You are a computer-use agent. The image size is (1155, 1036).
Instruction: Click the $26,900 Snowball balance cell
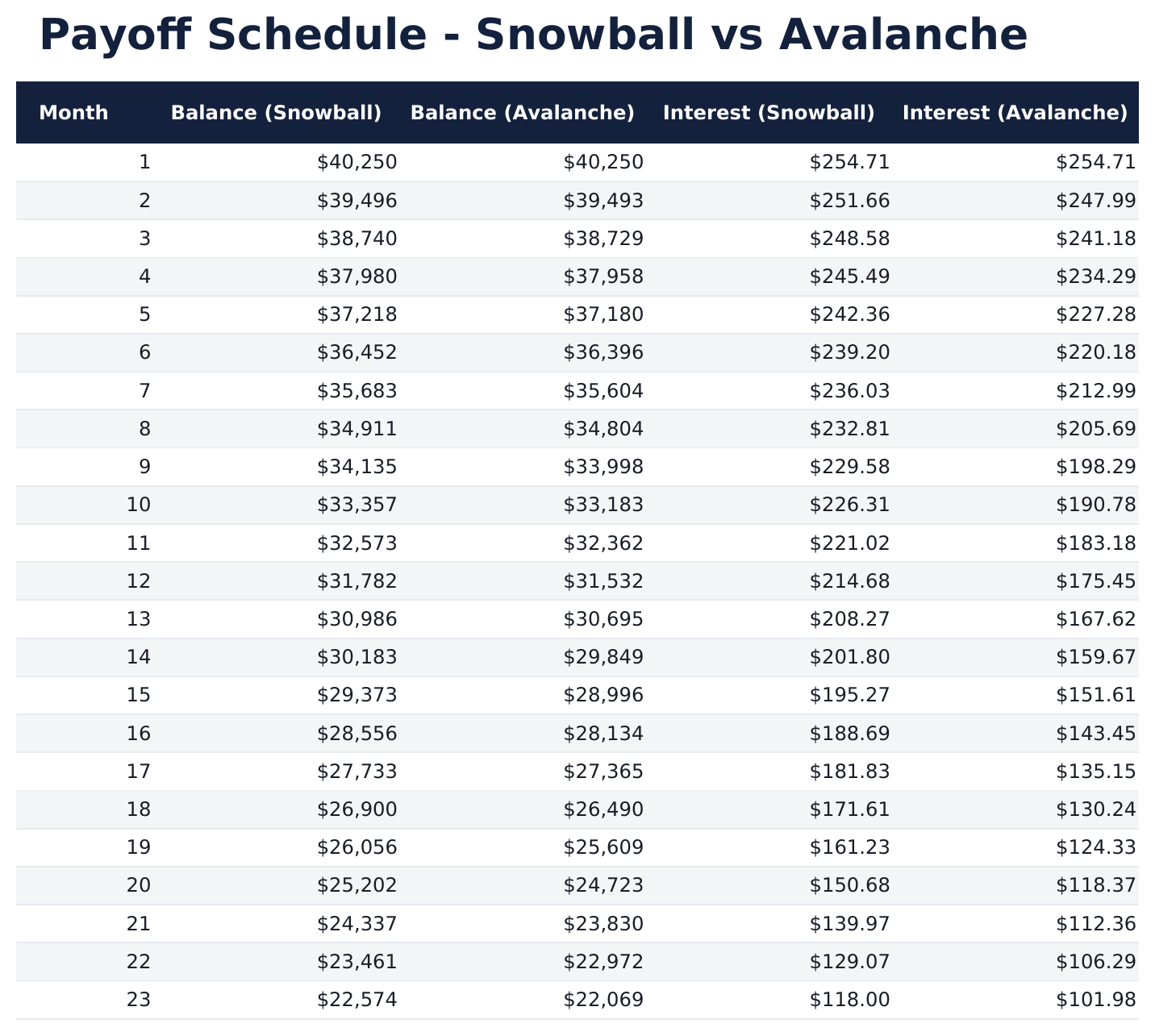tap(357, 809)
